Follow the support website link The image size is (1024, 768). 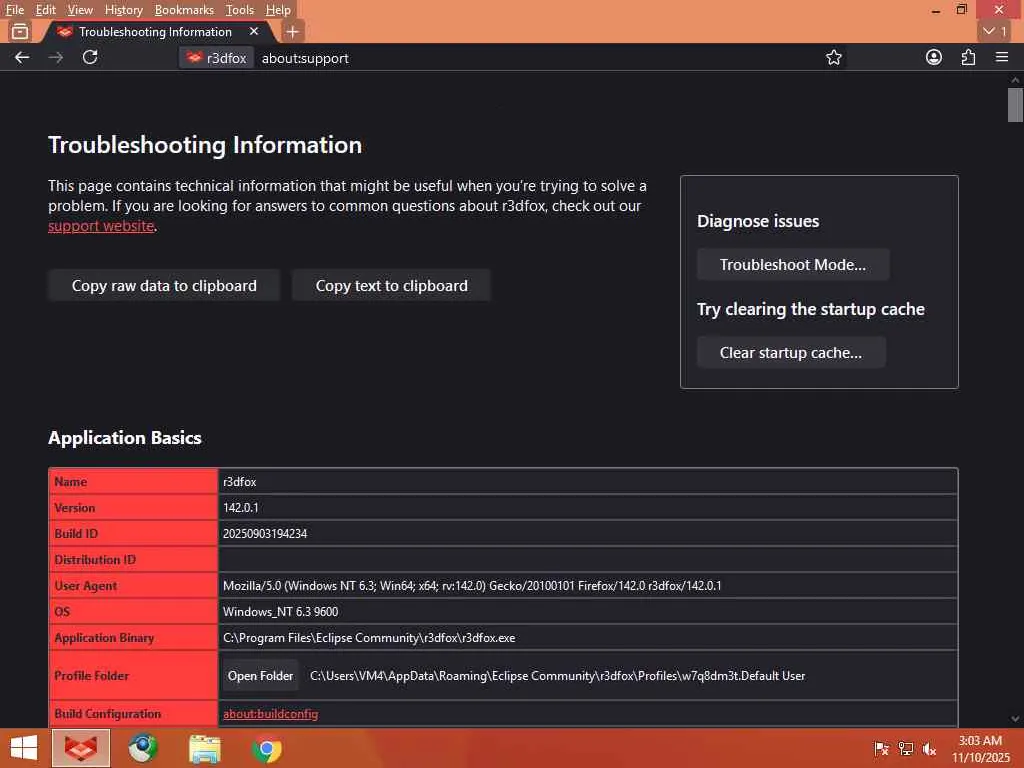click(101, 226)
